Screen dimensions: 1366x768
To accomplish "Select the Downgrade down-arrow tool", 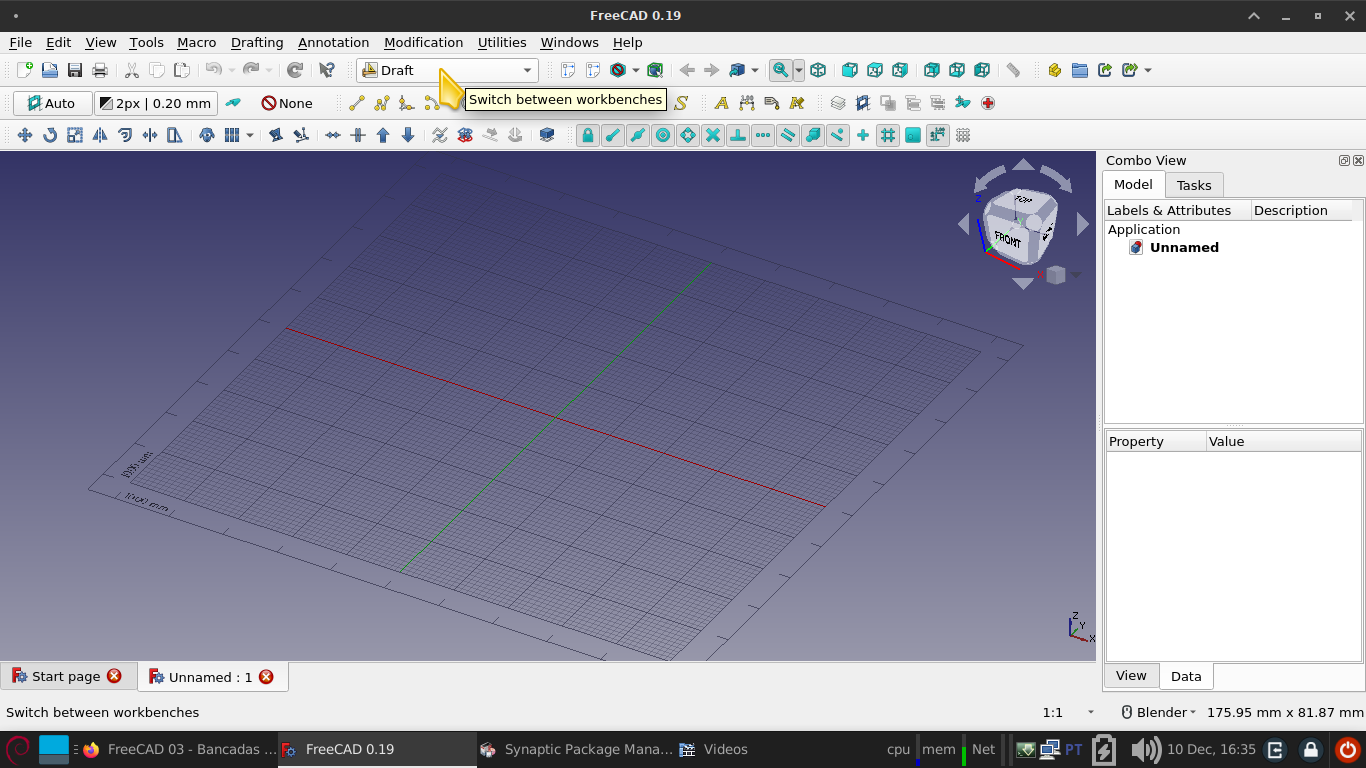I will 408,135.
